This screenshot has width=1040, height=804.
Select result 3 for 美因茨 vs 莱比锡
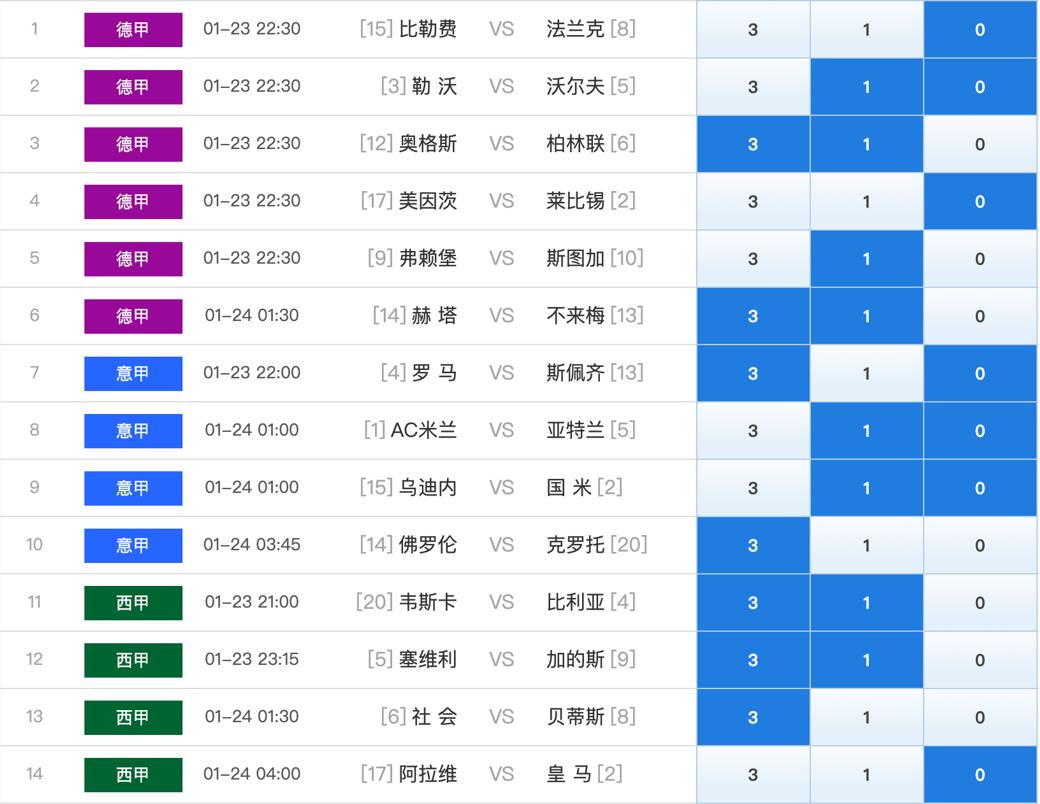[753, 201]
